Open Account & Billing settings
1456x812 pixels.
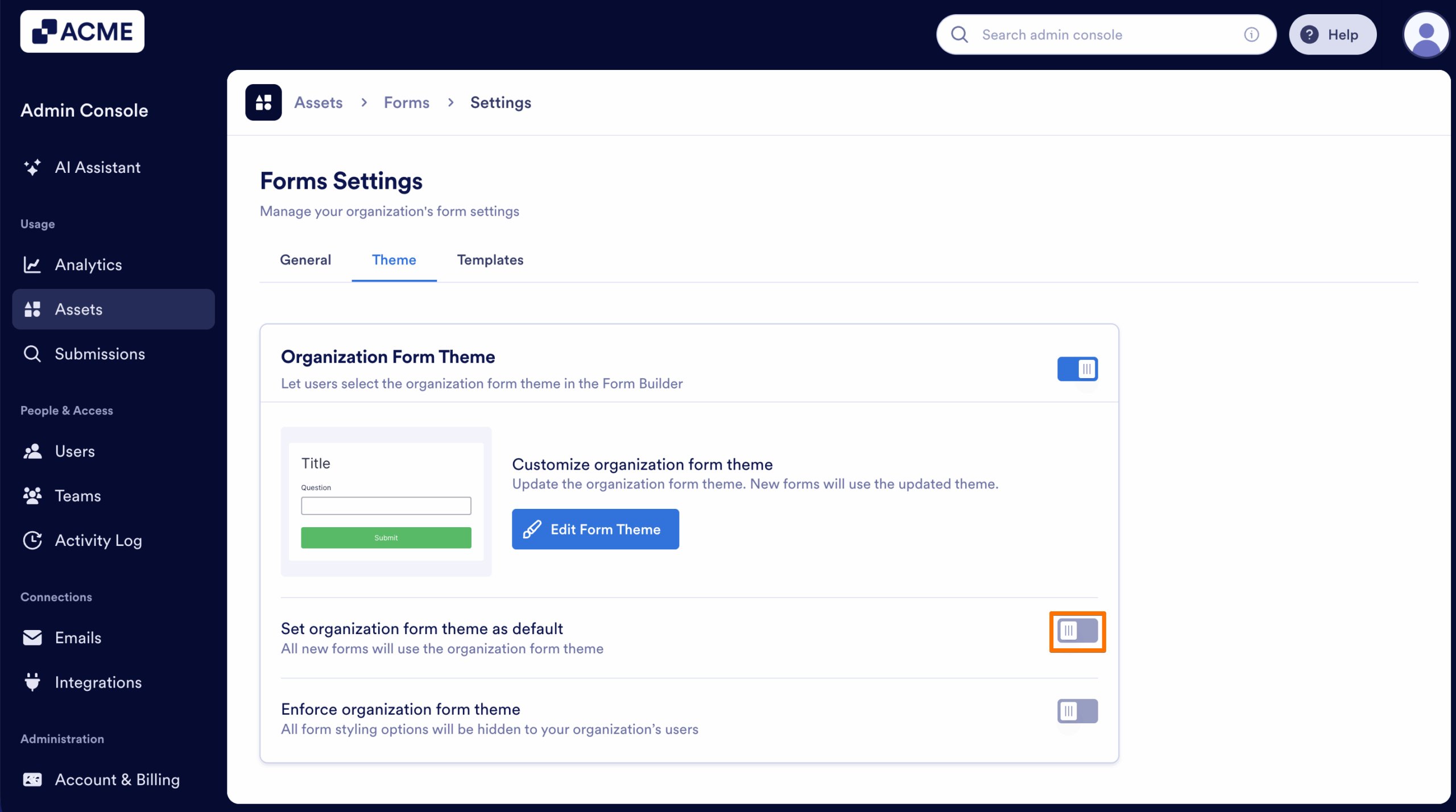coord(117,780)
